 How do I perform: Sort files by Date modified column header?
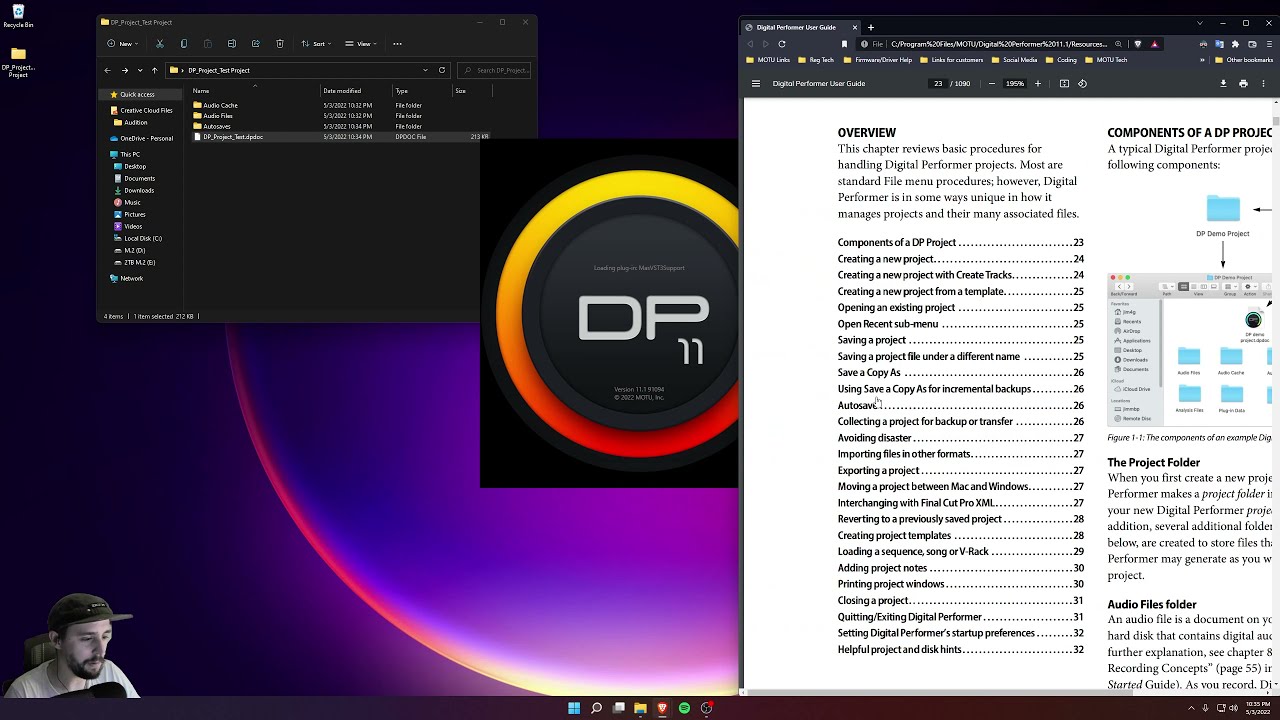[342, 91]
